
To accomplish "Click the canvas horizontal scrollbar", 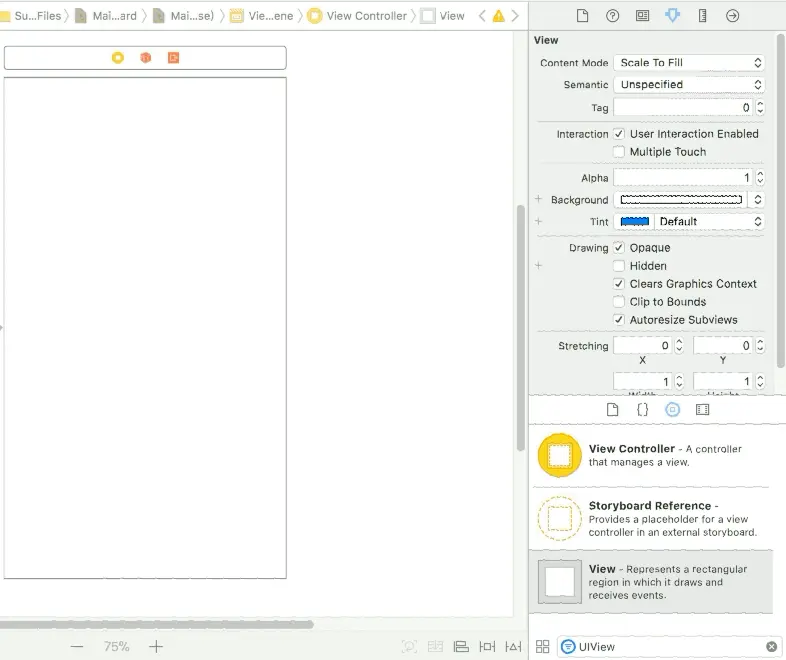I will pos(156,624).
